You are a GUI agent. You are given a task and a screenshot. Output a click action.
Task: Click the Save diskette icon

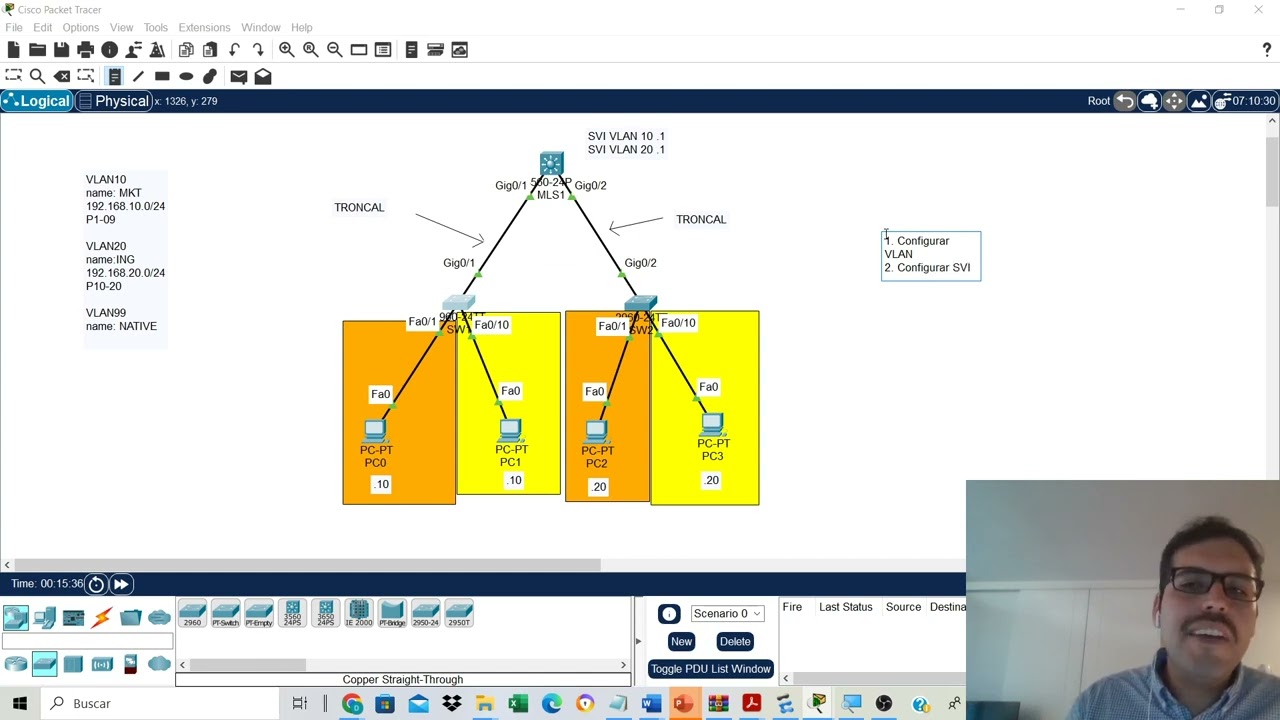[x=61, y=50]
